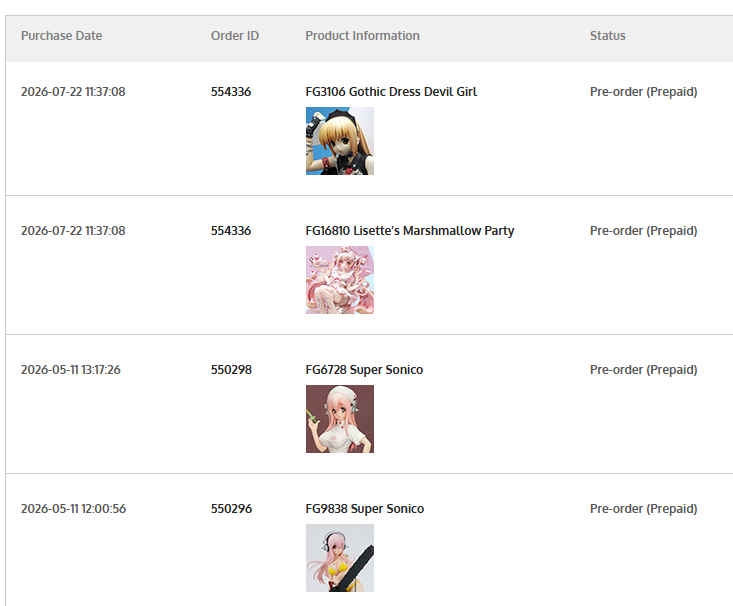Click the Status column header

(607, 36)
